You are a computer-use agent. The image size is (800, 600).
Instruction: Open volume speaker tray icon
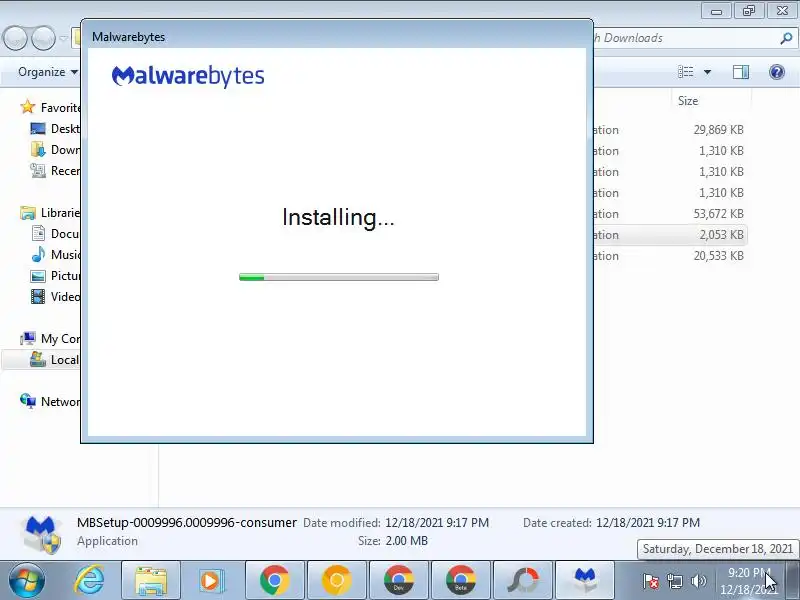[x=698, y=581]
